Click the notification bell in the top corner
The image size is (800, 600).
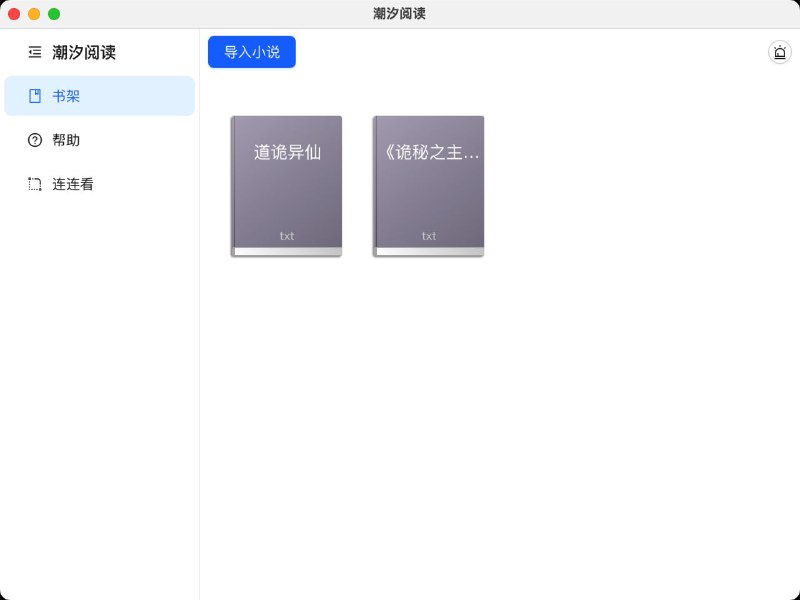click(x=781, y=52)
